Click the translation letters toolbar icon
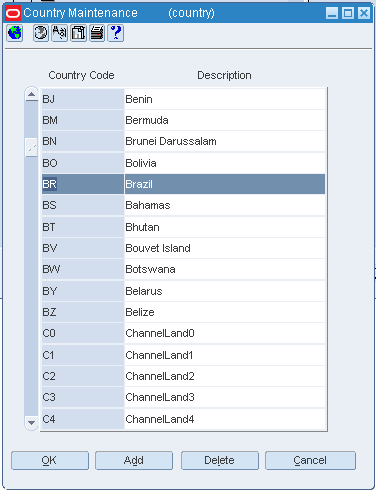This screenshot has height=491, width=376. [60, 33]
